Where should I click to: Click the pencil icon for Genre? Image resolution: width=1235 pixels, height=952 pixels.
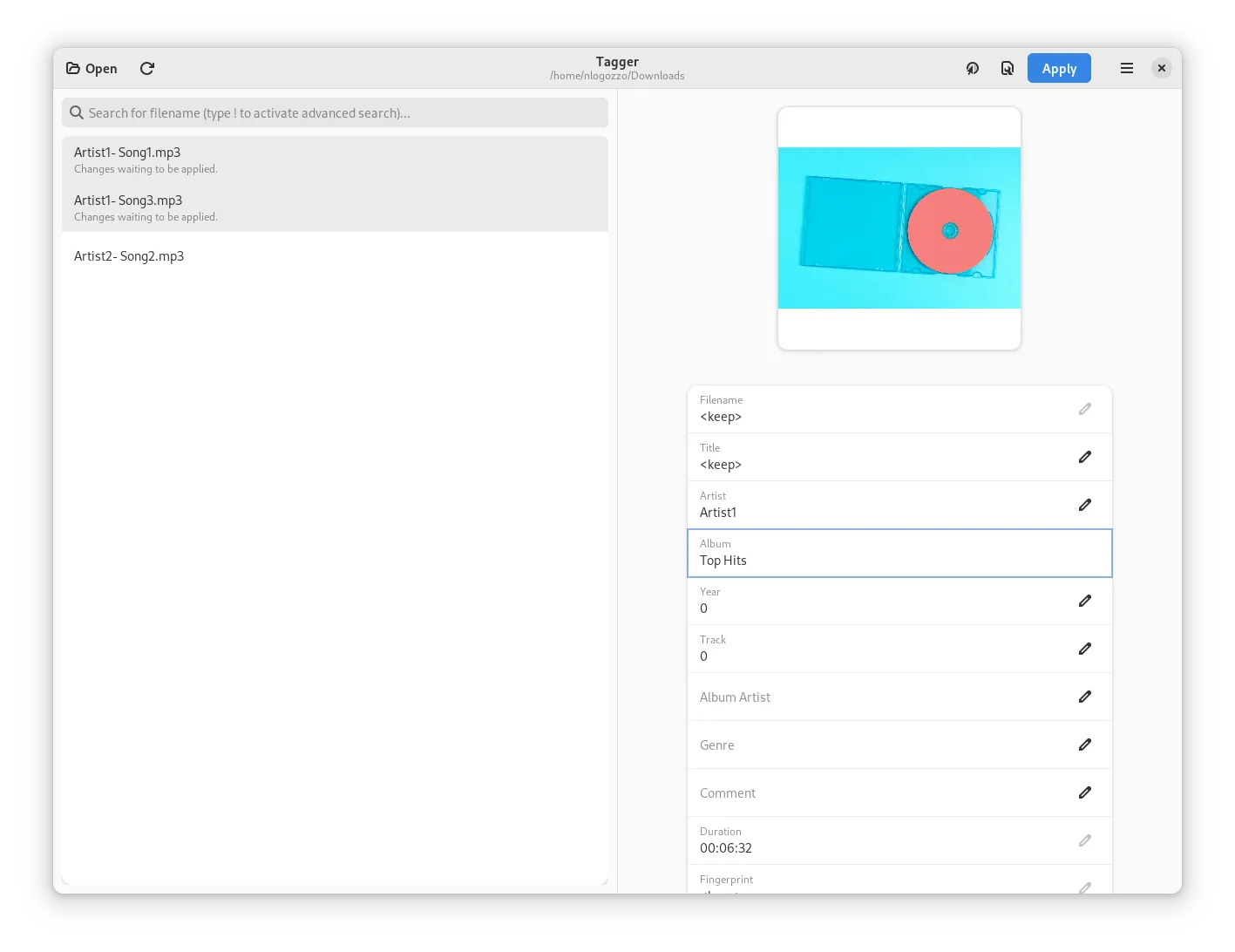(1085, 745)
